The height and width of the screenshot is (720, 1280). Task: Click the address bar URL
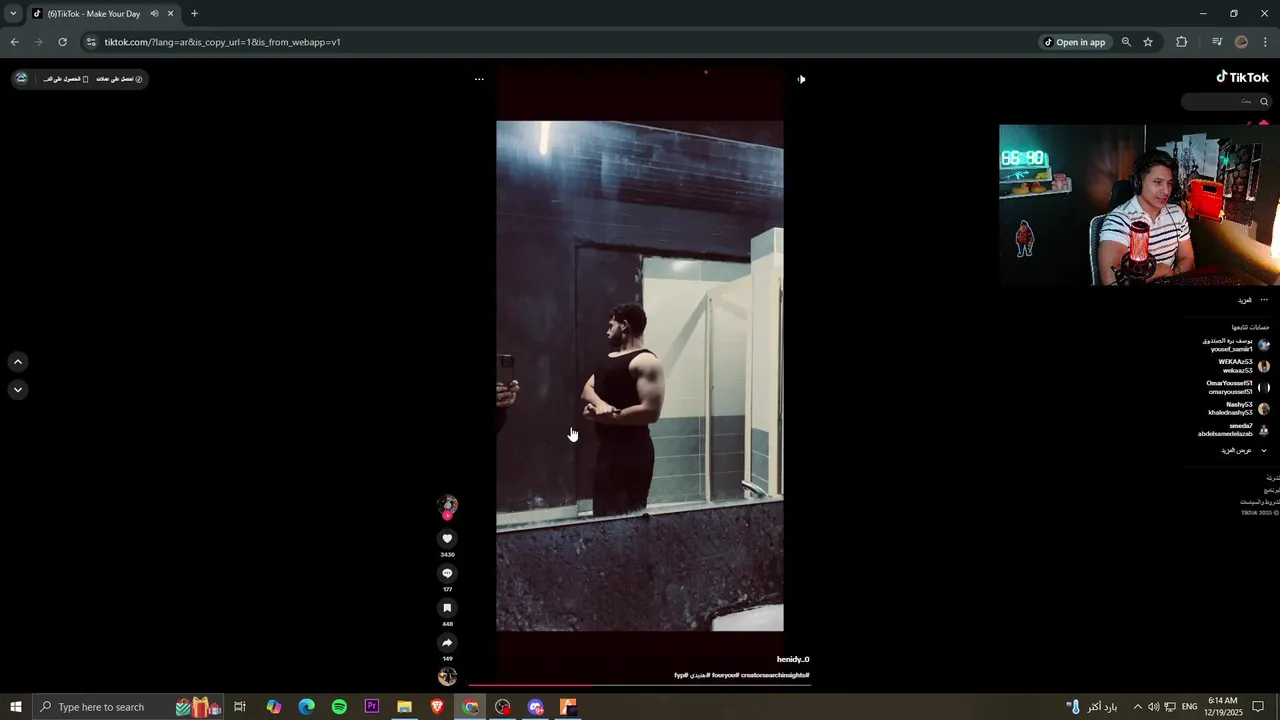tap(223, 42)
